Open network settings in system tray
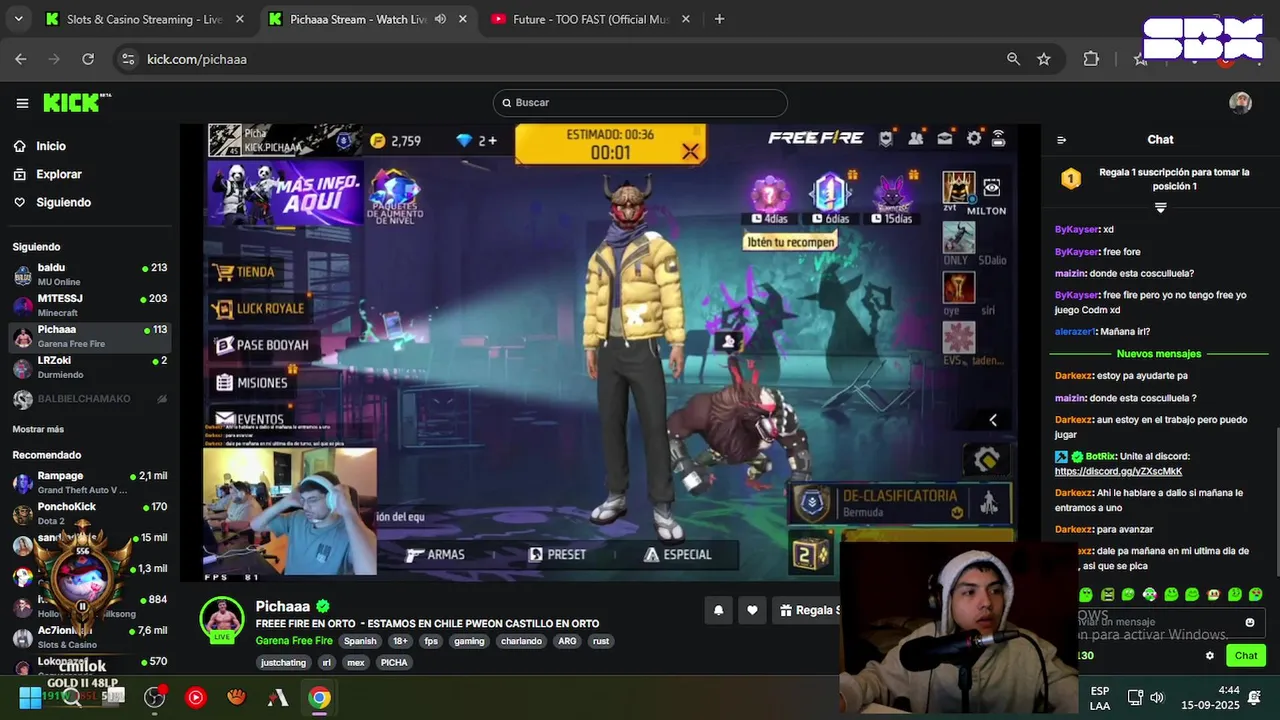The height and width of the screenshot is (720, 1280). [x=1135, y=697]
